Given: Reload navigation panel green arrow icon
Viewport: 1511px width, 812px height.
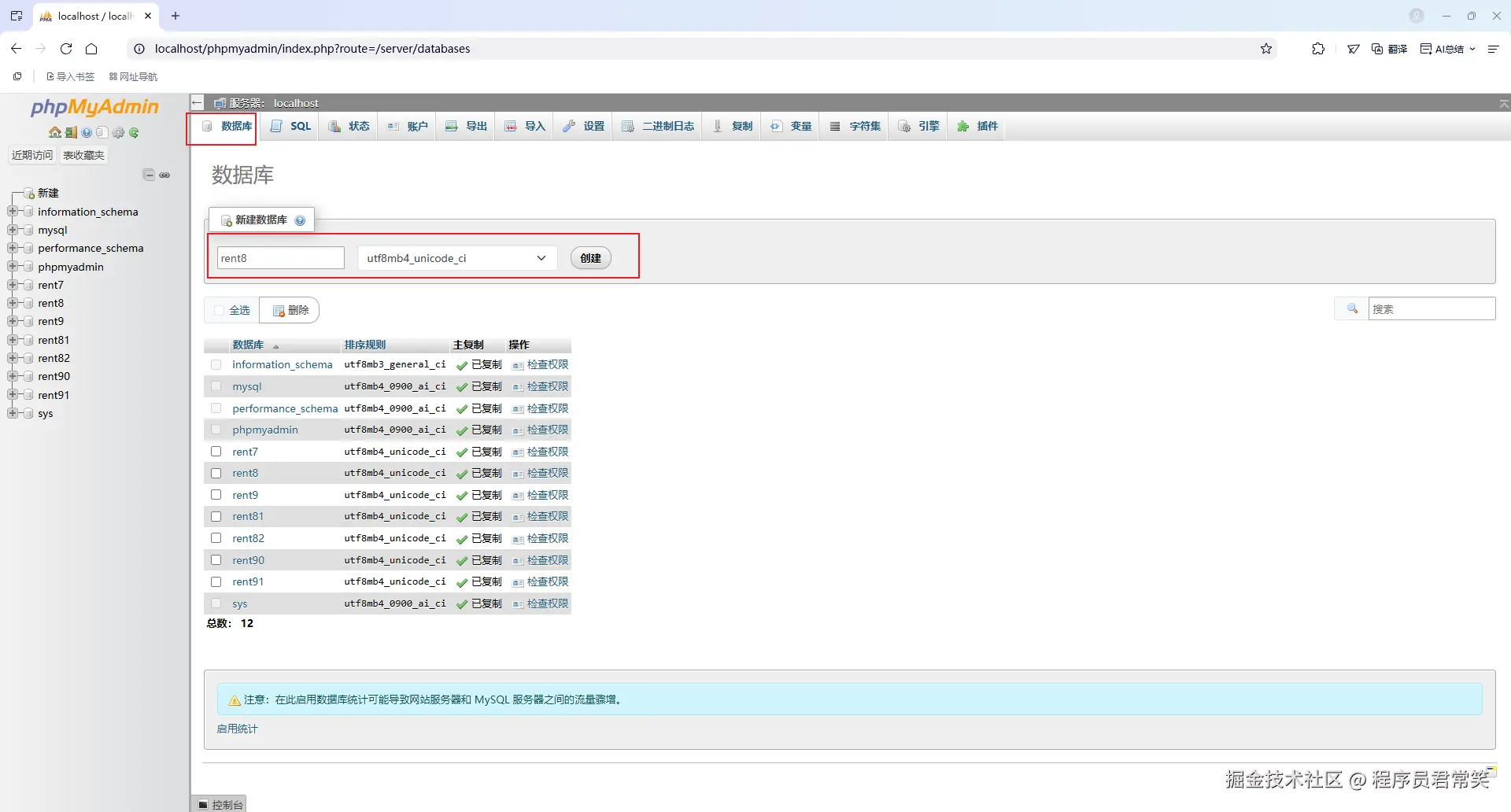Looking at the screenshot, I should (134, 133).
